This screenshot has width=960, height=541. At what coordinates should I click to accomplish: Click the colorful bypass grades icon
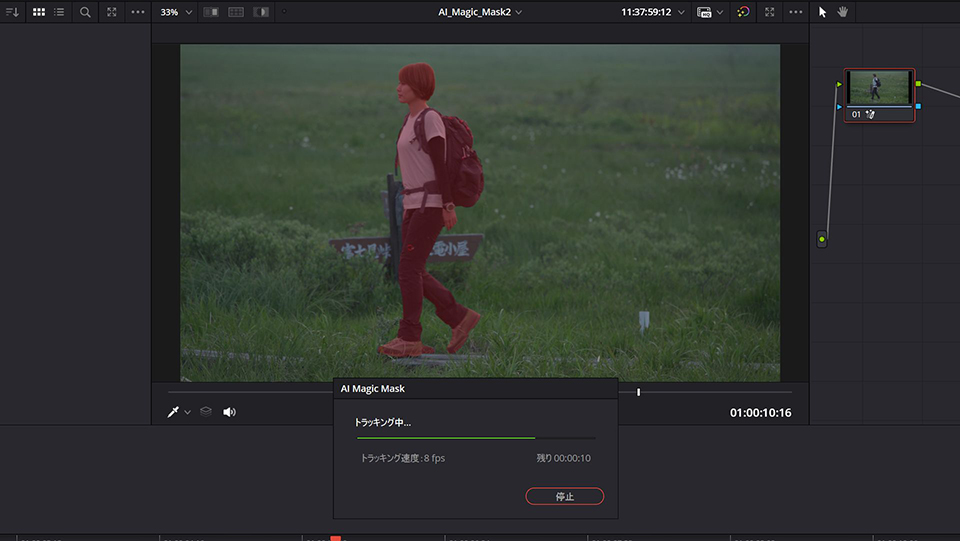click(x=743, y=12)
